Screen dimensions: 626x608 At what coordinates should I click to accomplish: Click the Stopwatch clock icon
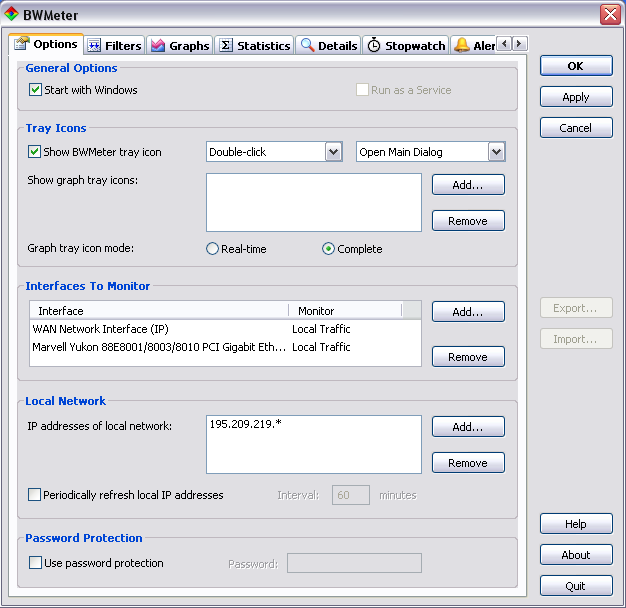[x=374, y=46]
